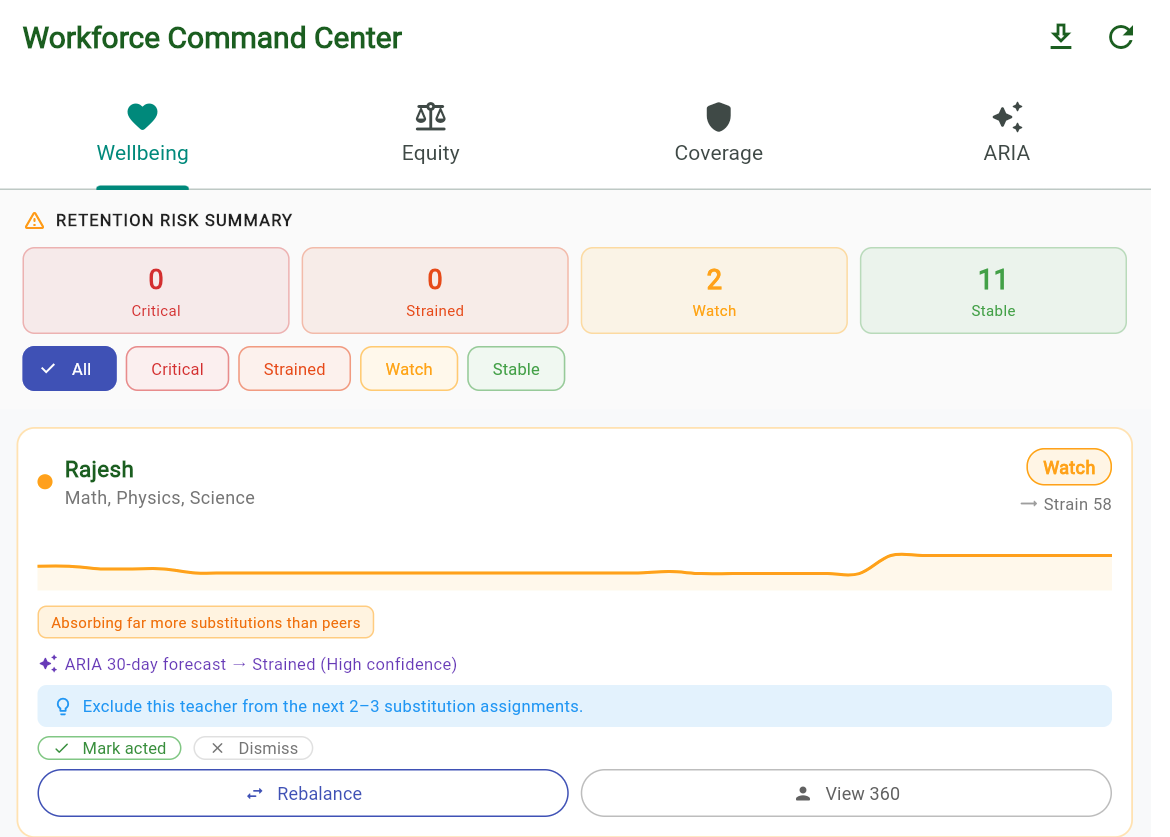Dismiss the substitution recommendation
1170x837 pixels.
coord(253,748)
